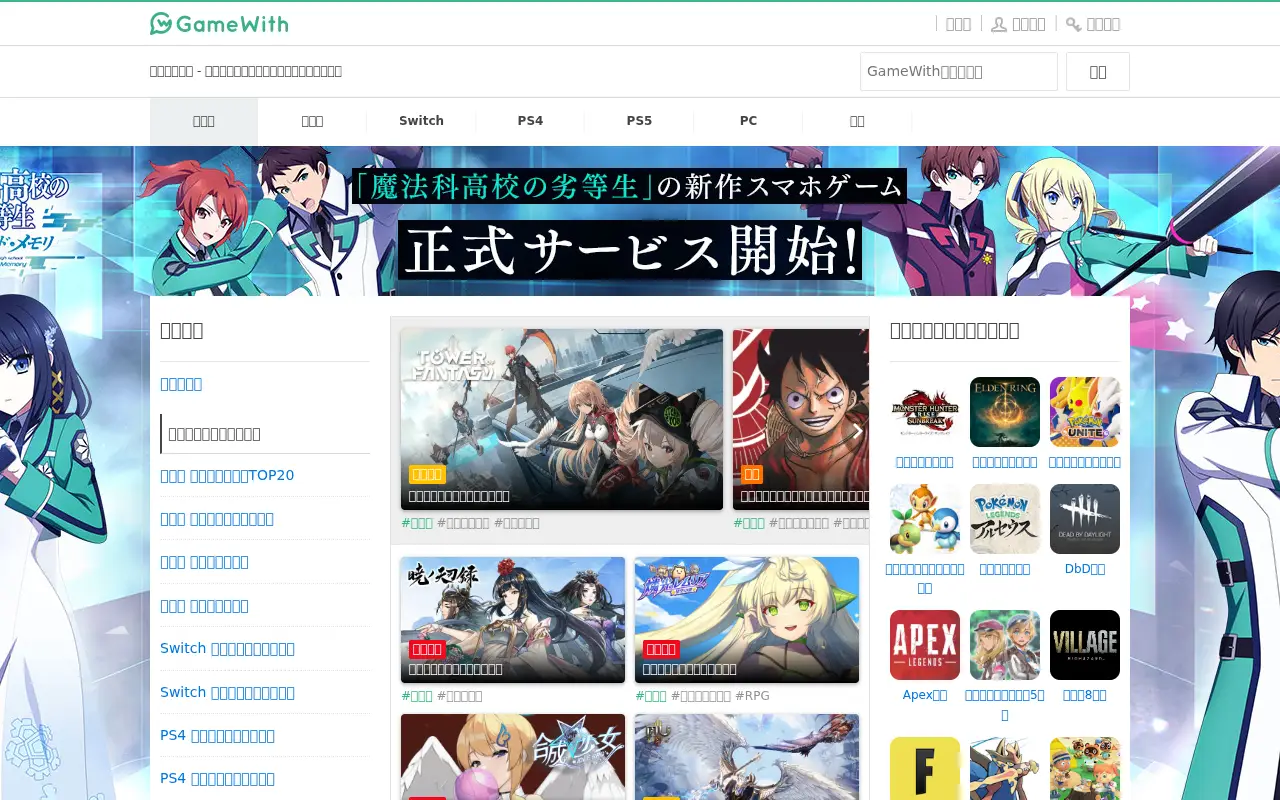
Task: Click the GameWith logo
Action: [x=219, y=23]
